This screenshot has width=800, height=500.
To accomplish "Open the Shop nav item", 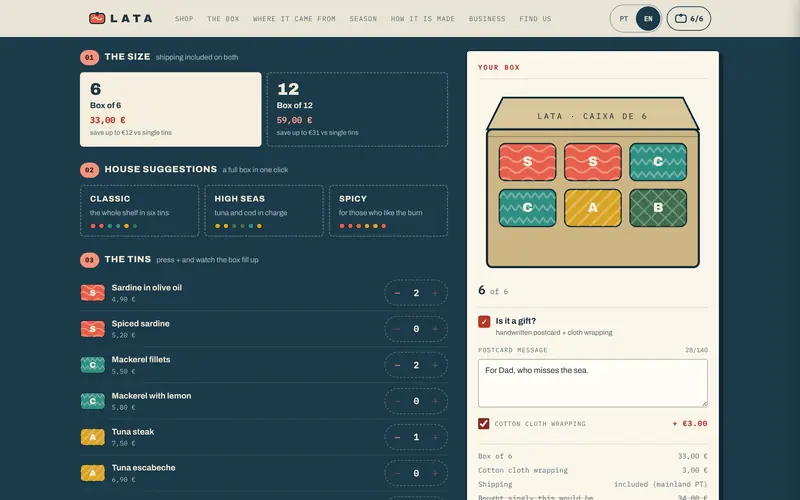I will (x=184, y=19).
